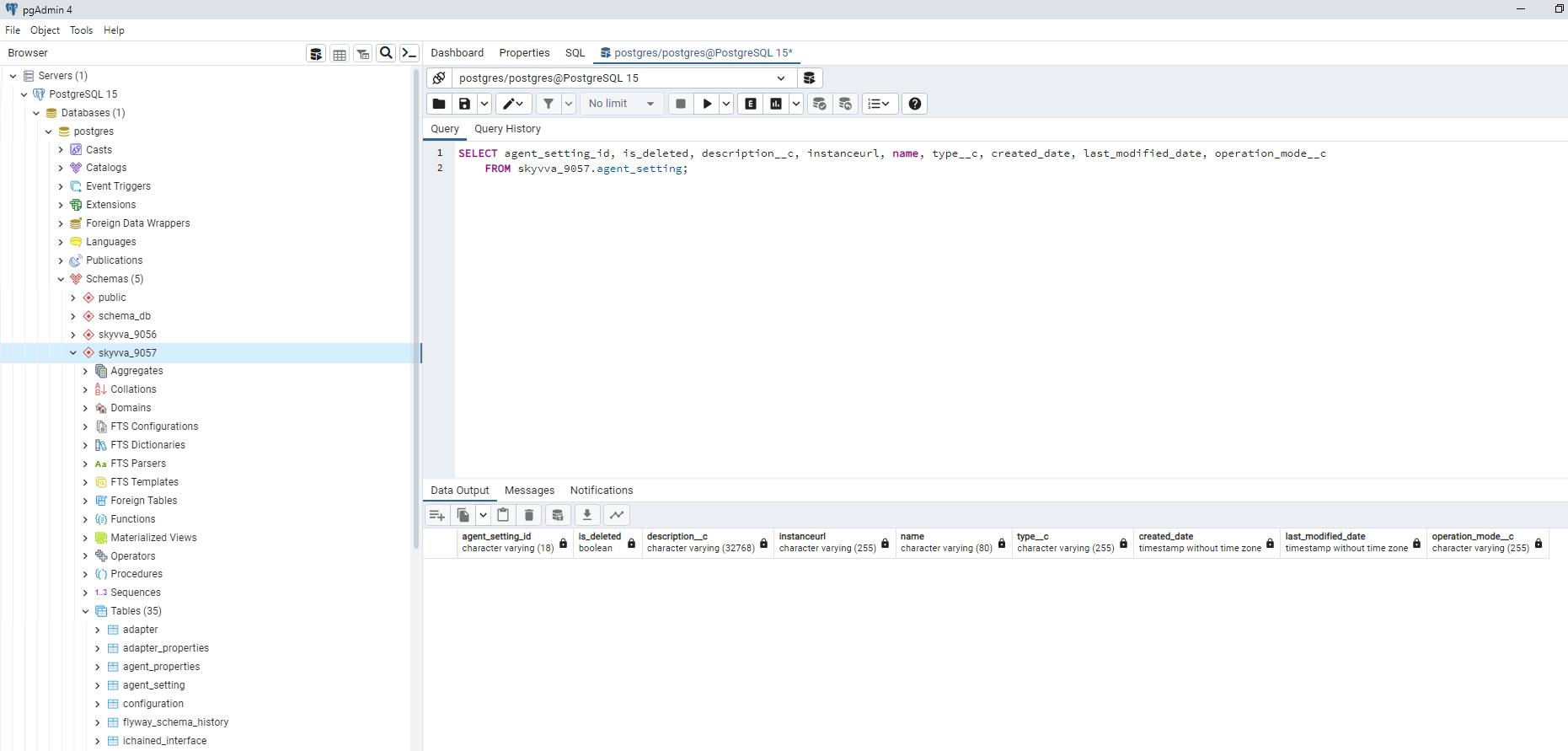Click Search Objects magnifier in Browser

click(x=386, y=53)
